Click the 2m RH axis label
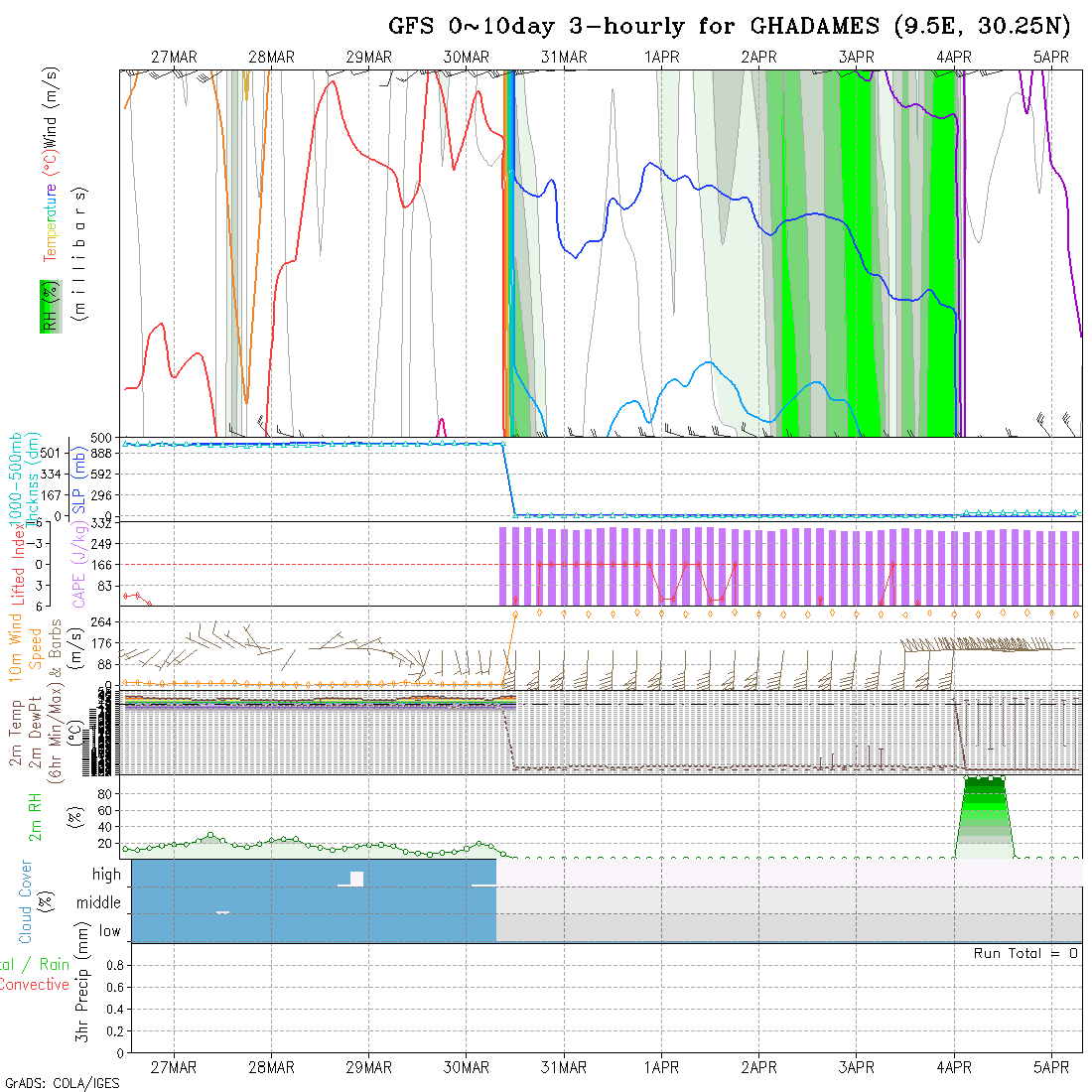Image resolution: width=1092 pixels, height=1092 pixels. tap(36, 816)
